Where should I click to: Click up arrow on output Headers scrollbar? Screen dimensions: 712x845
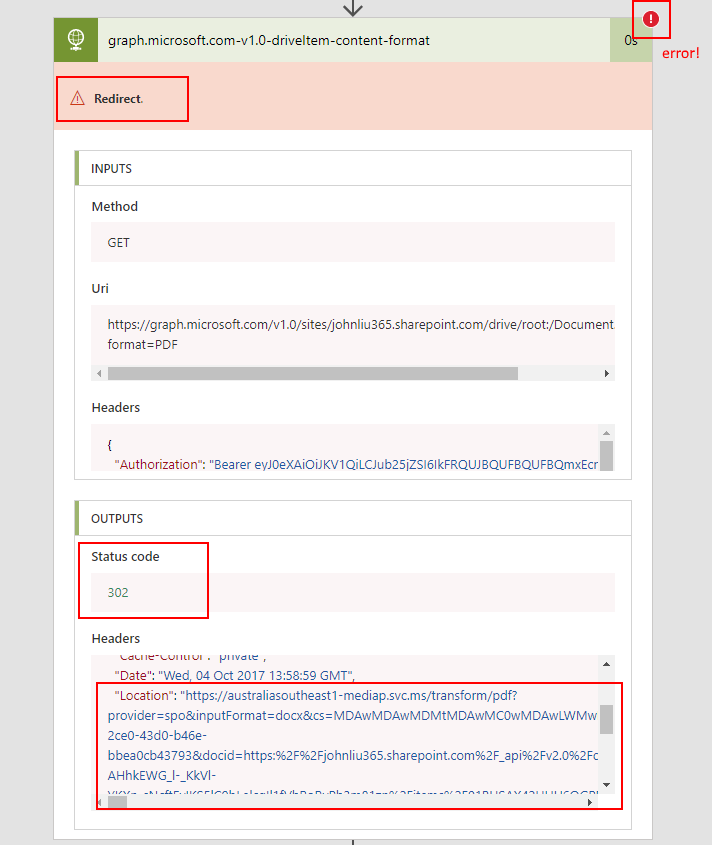[x=606, y=664]
